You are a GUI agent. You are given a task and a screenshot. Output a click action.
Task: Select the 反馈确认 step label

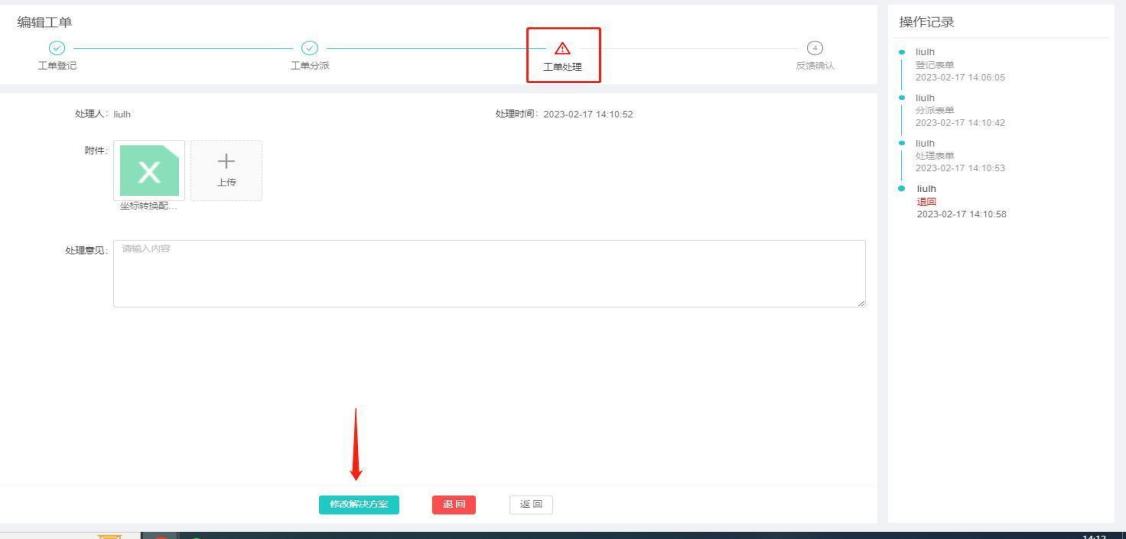(x=816, y=66)
